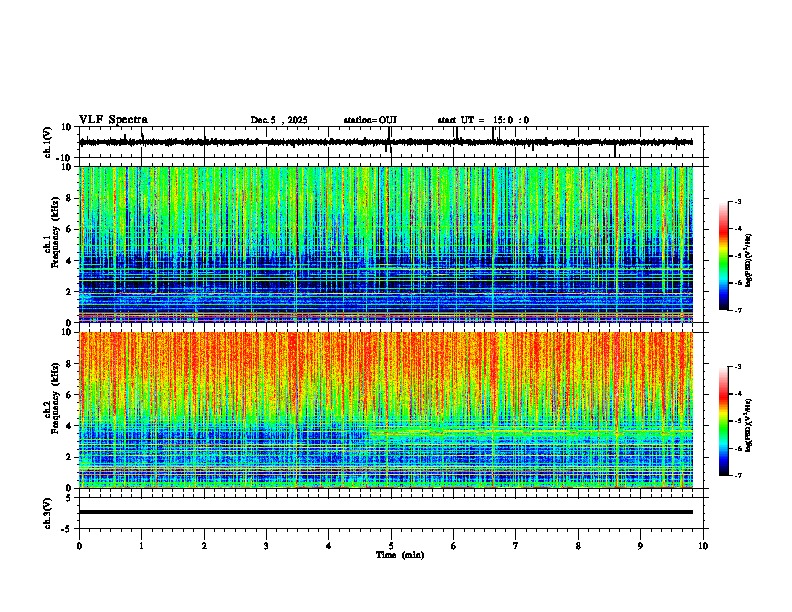The height and width of the screenshot is (612, 792).
Task: Click the "ch.1(V)" axis label
Action: point(48,142)
